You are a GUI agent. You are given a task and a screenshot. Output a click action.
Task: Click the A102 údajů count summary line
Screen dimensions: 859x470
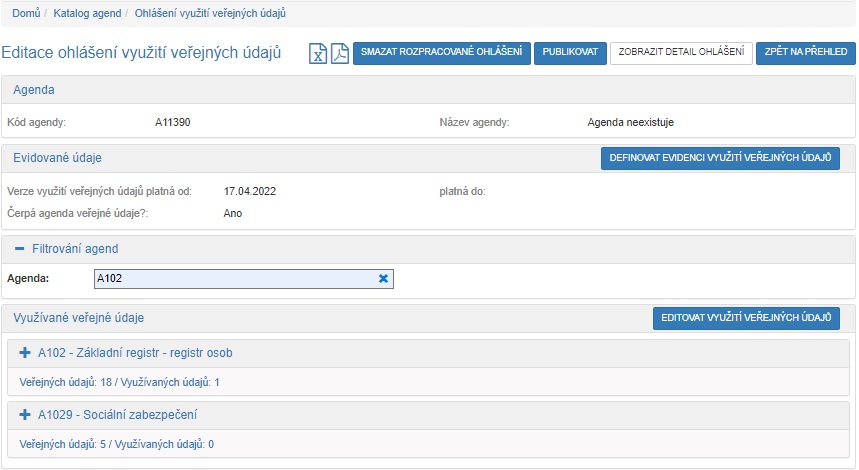[x=119, y=382]
